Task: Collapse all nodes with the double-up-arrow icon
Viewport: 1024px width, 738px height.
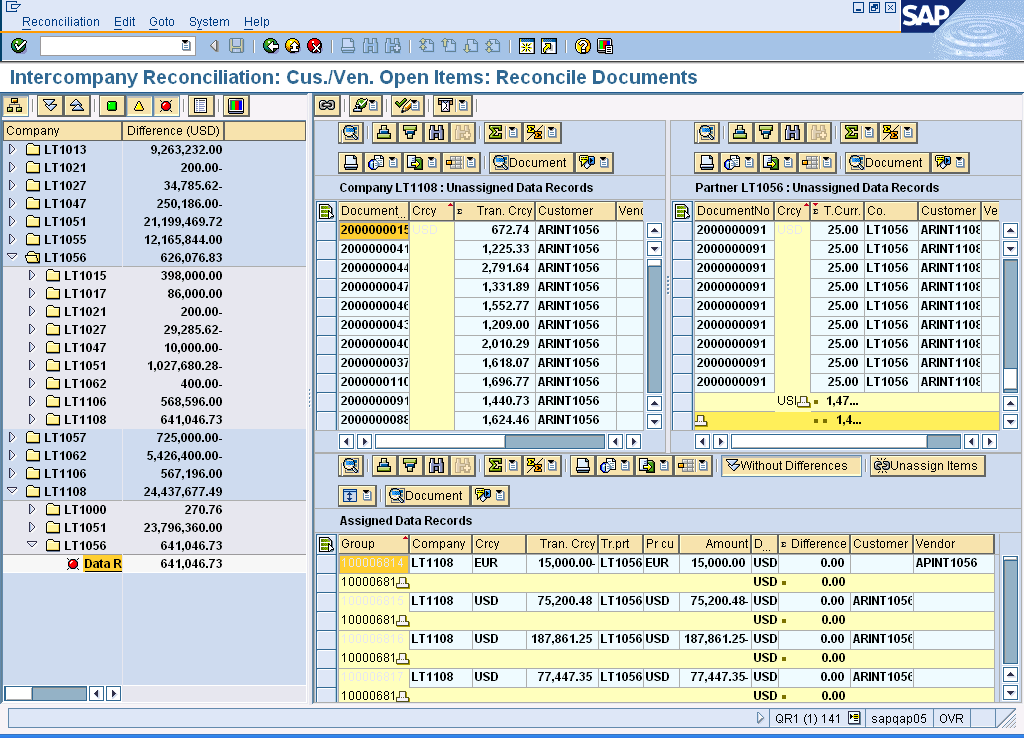Action: click(x=76, y=106)
